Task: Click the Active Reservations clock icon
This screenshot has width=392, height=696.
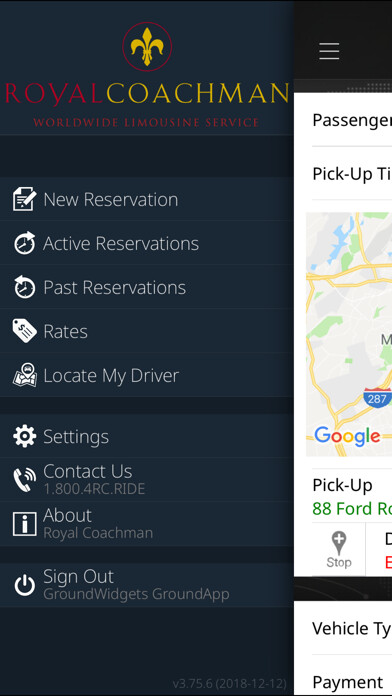Action: [x=24, y=243]
